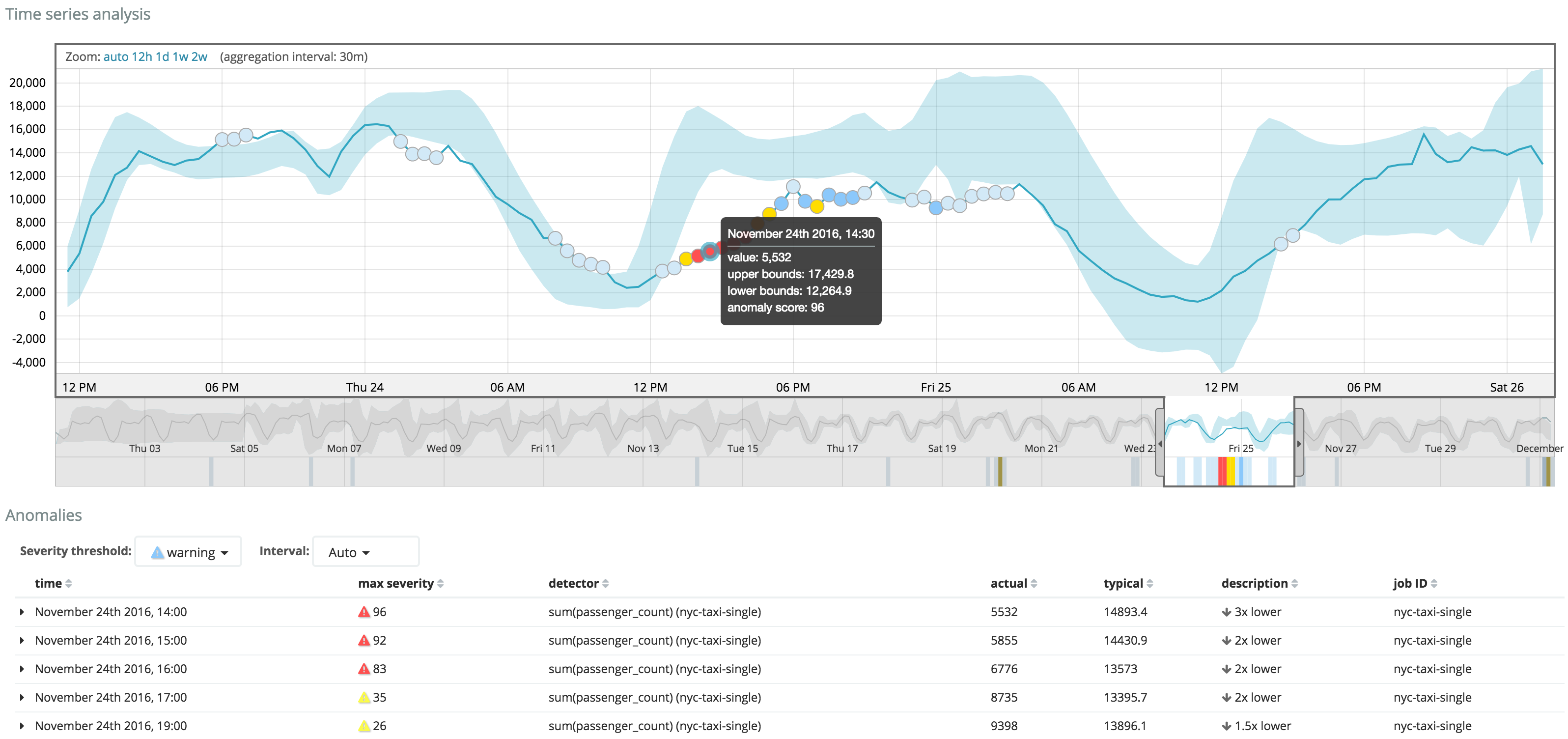Expand the November 24th 17:00 anomaly row
The height and width of the screenshot is (739, 1568).
click(x=22, y=698)
